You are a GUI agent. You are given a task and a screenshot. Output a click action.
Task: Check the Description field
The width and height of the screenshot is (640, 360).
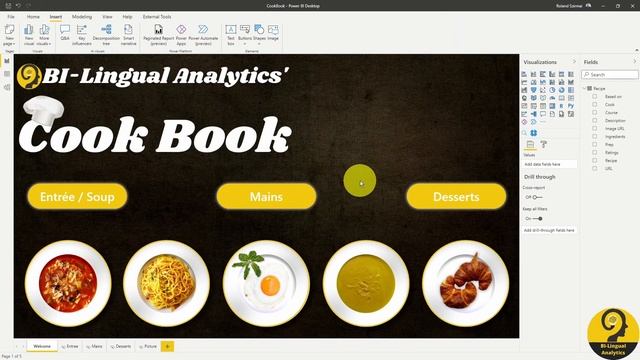595,120
